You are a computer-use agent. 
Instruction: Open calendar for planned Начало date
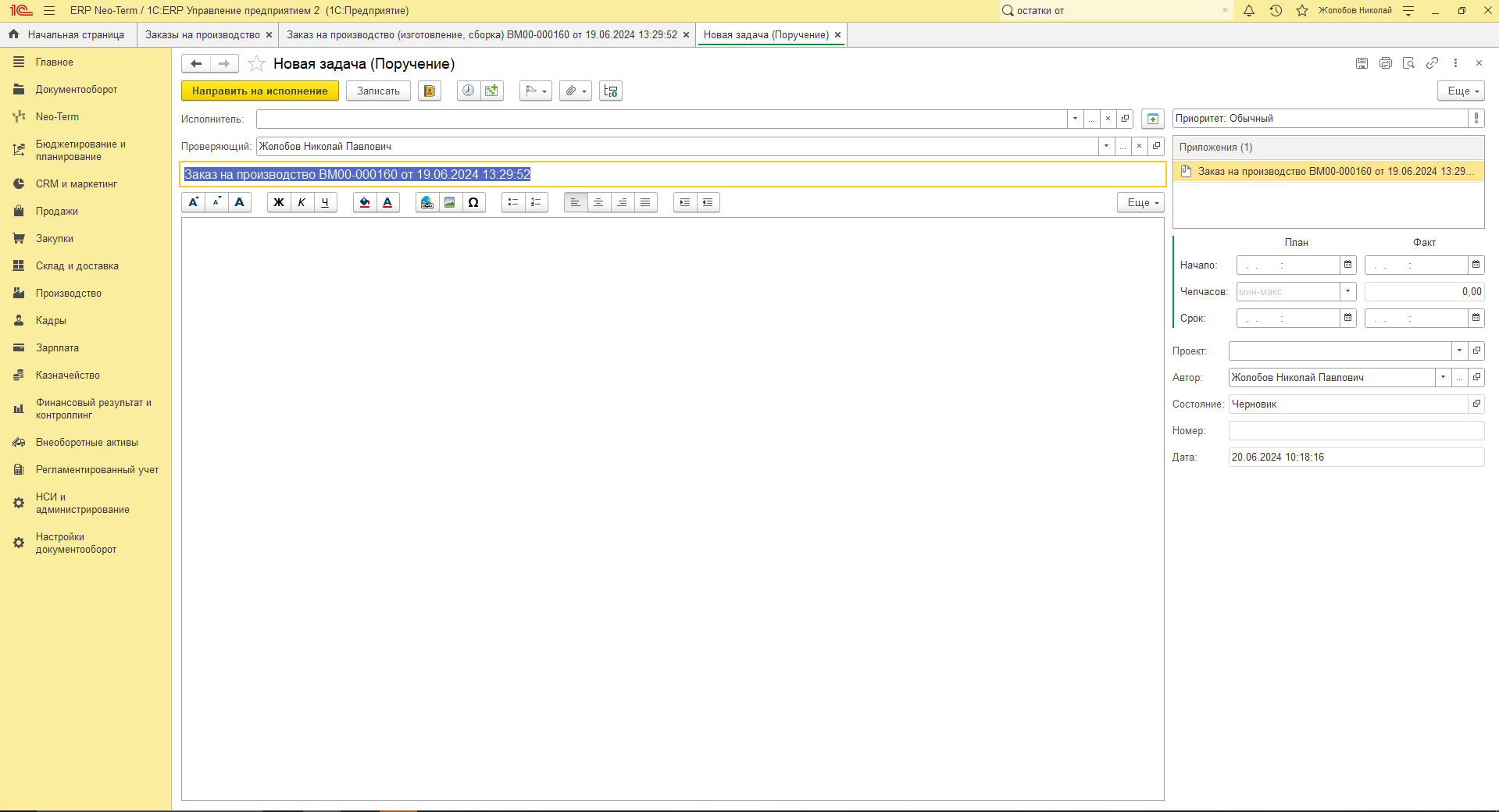tap(1348, 265)
